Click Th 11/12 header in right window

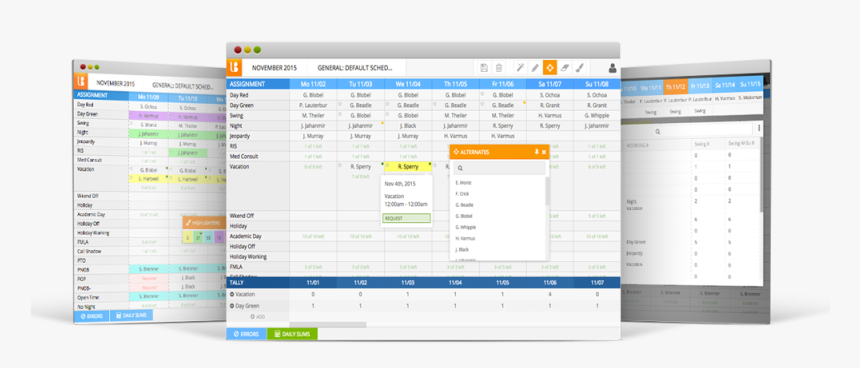point(675,87)
